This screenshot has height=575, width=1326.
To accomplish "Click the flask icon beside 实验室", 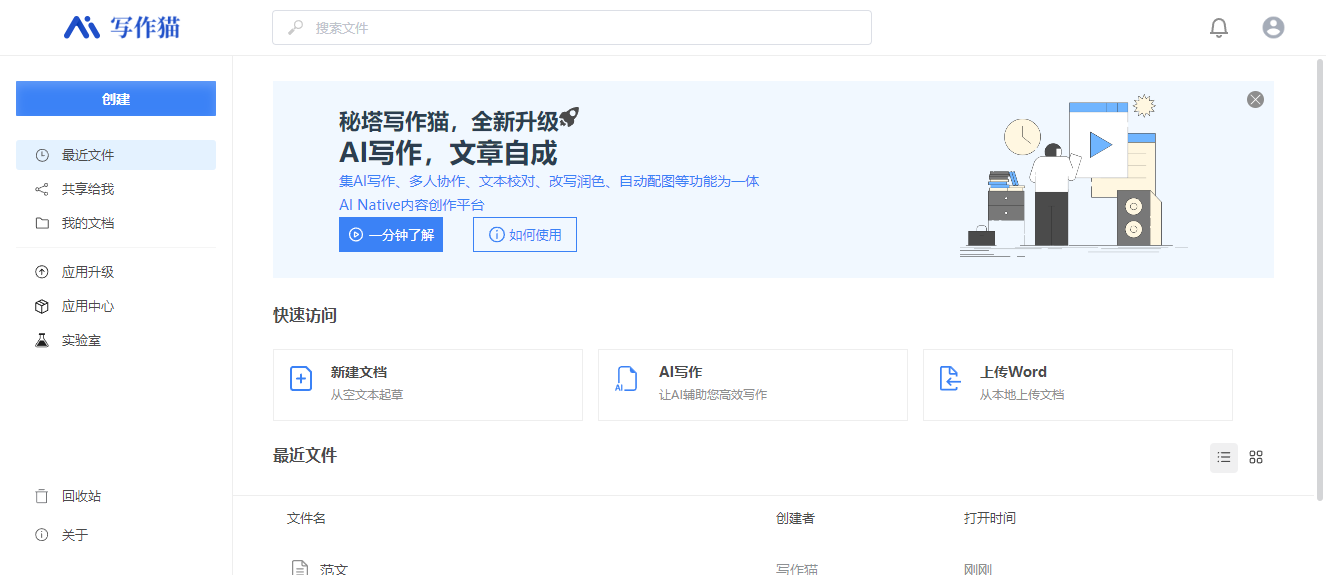I will click(42, 340).
